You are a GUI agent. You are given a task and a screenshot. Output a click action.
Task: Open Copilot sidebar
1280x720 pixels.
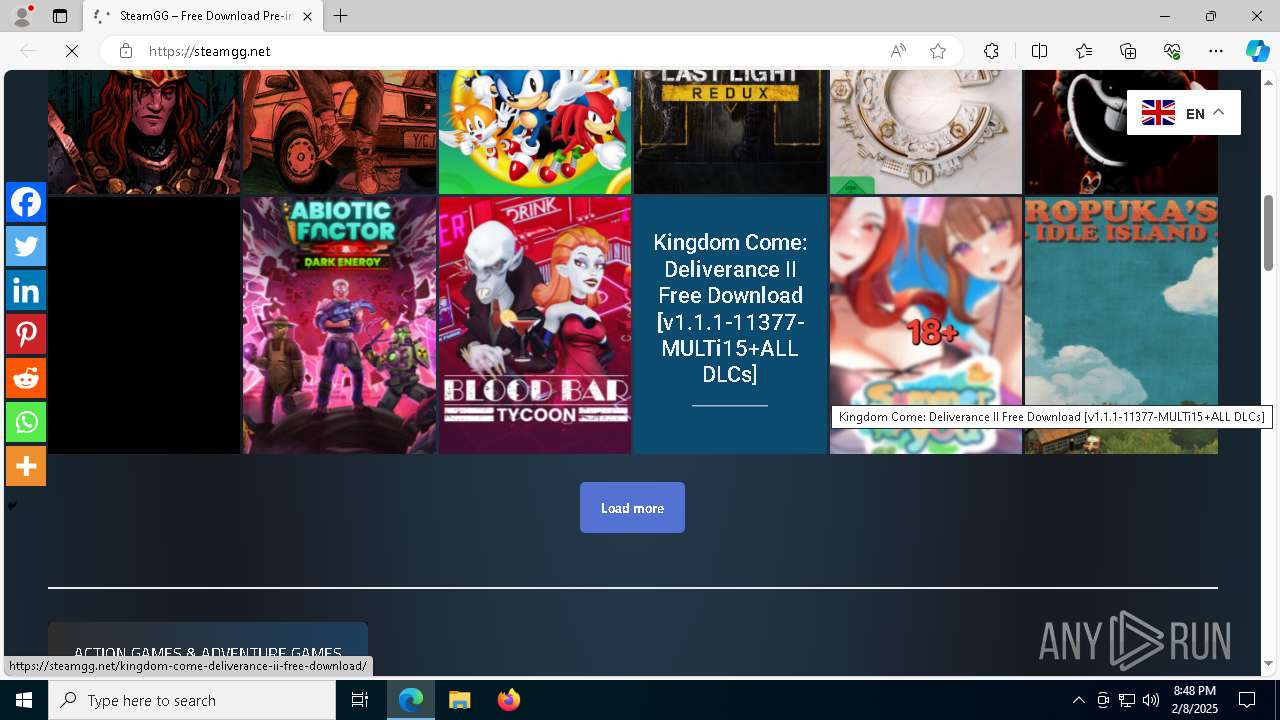(1257, 51)
